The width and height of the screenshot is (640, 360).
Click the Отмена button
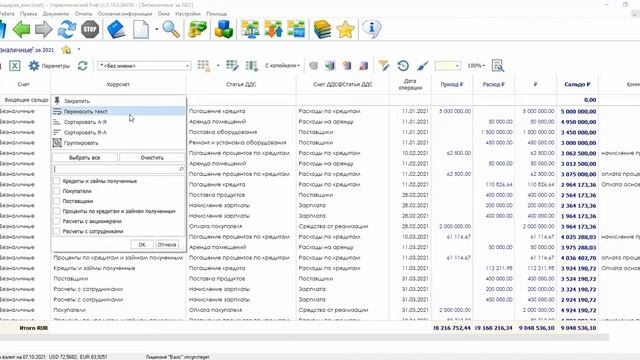167,244
